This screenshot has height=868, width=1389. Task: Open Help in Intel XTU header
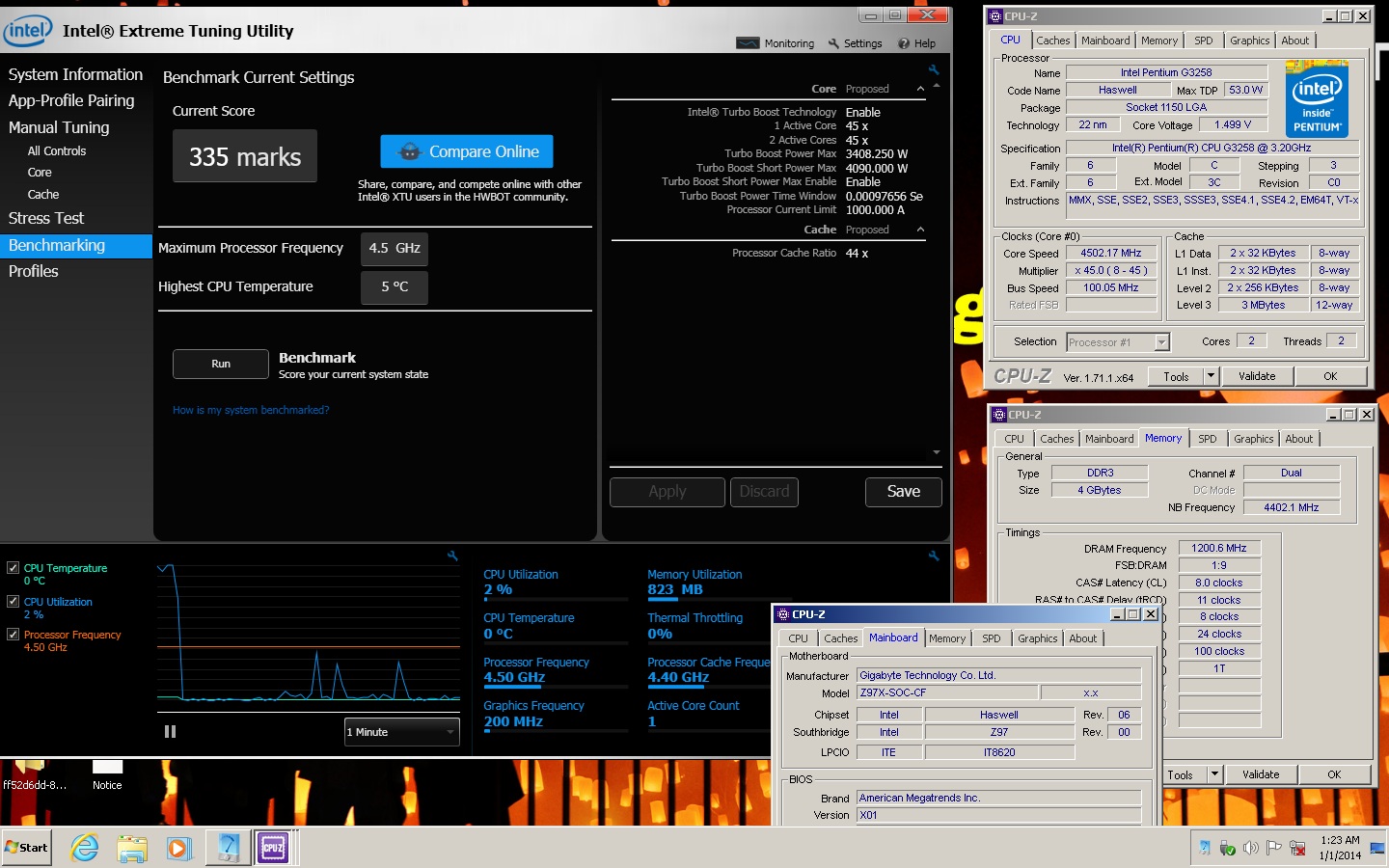click(916, 43)
